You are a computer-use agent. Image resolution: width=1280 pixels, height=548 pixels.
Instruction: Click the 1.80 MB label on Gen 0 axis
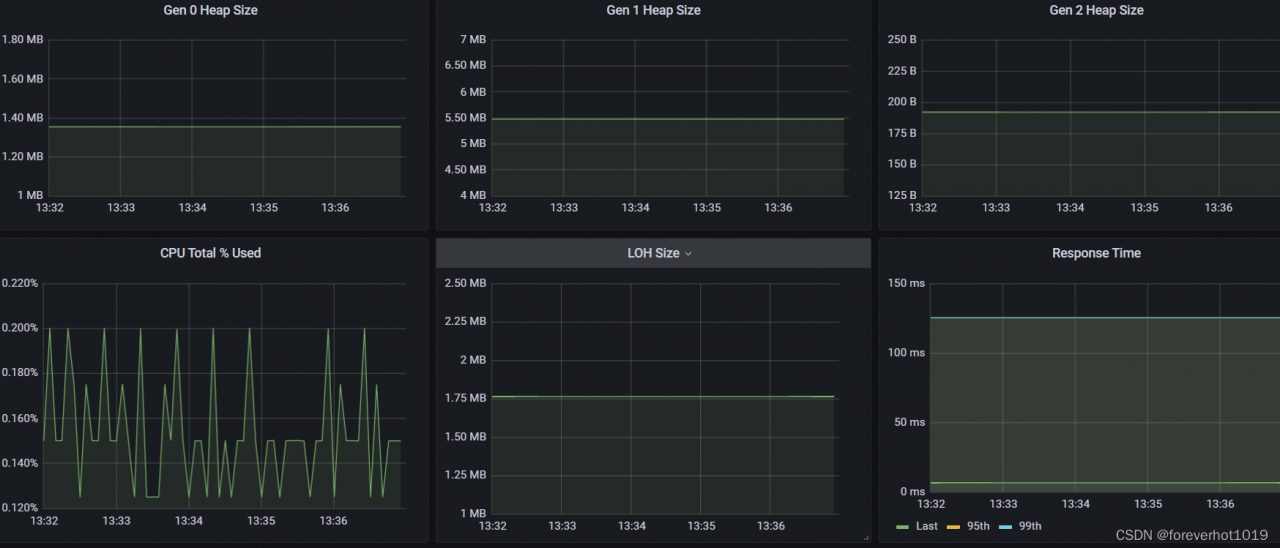click(x=22, y=40)
